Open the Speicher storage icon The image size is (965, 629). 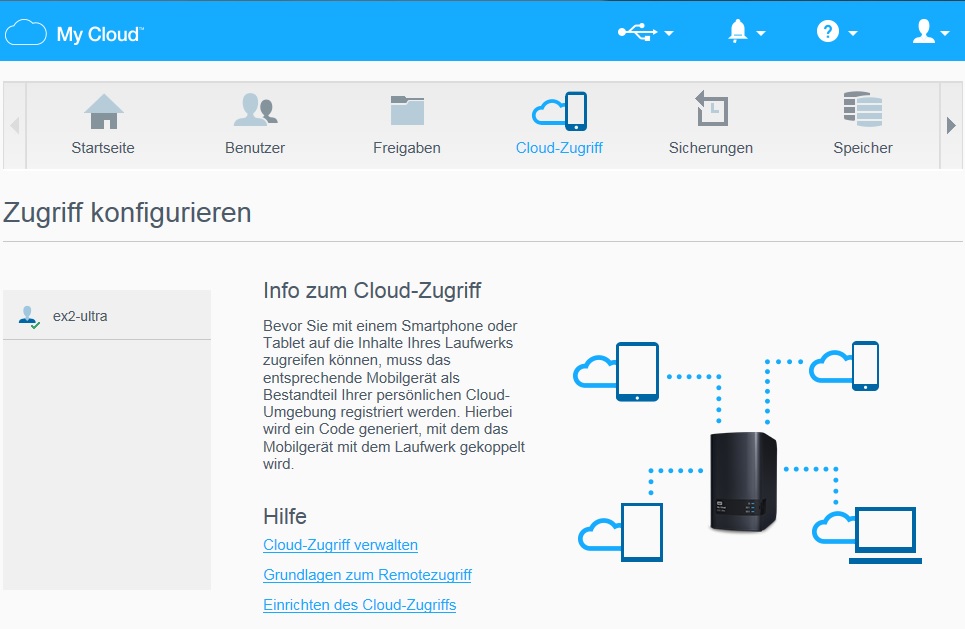tap(863, 109)
